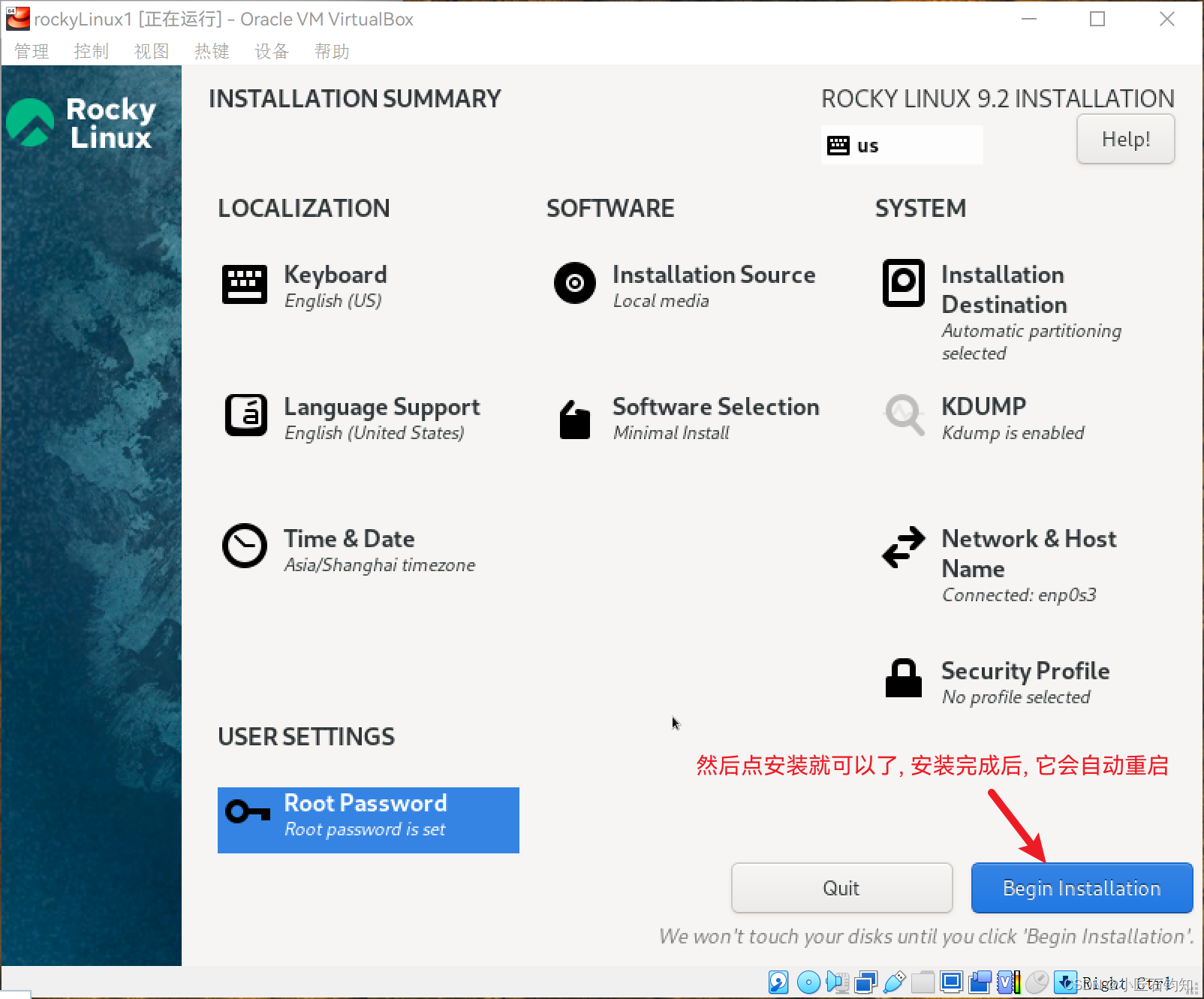Click 'Local media' status text
Image resolution: width=1204 pixels, height=999 pixels.
(x=661, y=300)
